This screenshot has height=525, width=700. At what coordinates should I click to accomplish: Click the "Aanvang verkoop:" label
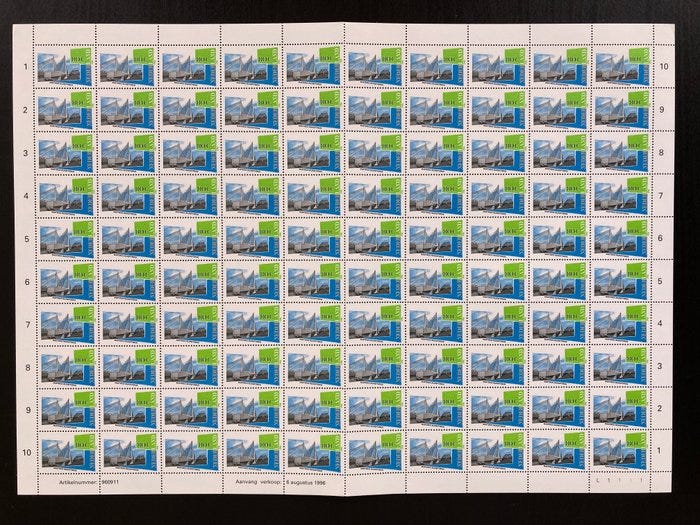coord(258,482)
